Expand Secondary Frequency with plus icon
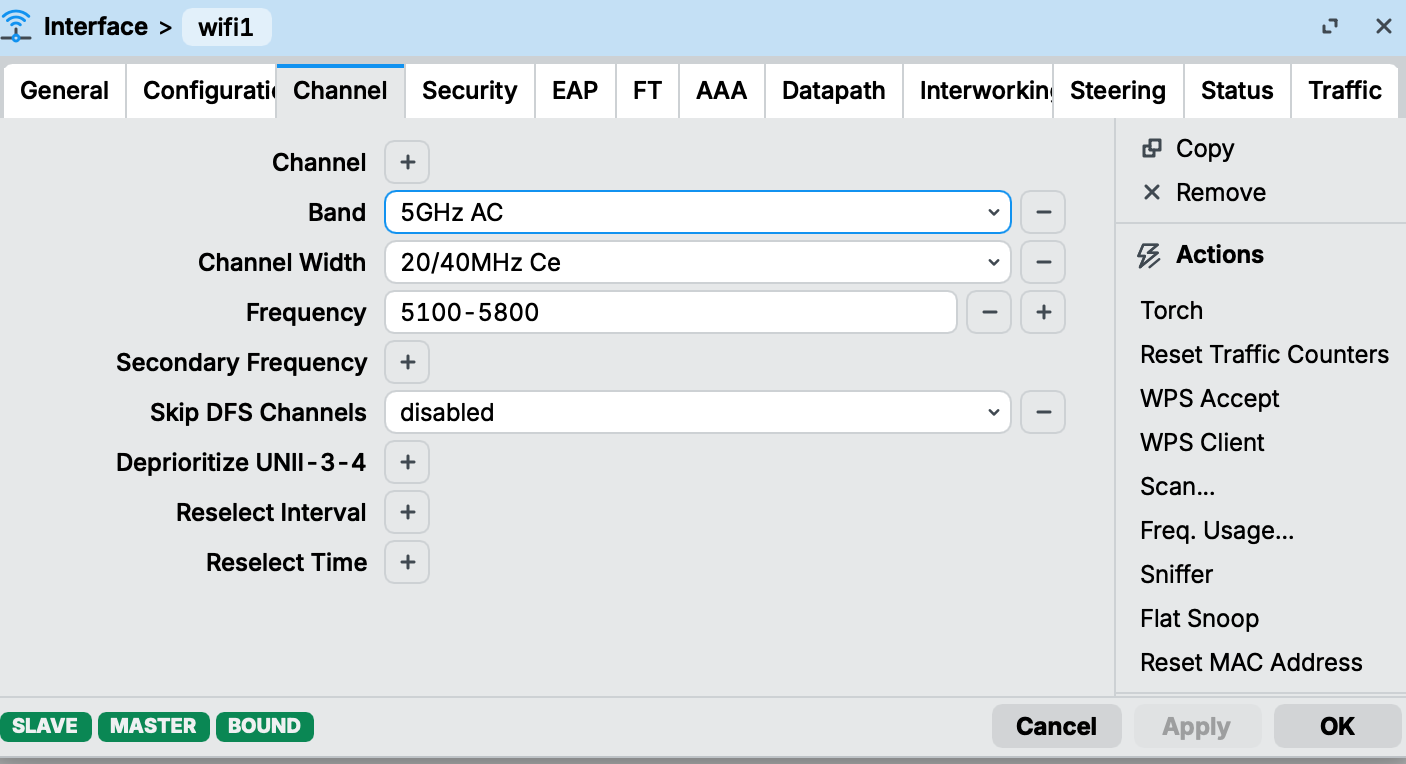Image resolution: width=1406 pixels, height=764 pixels. (x=407, y=362)
